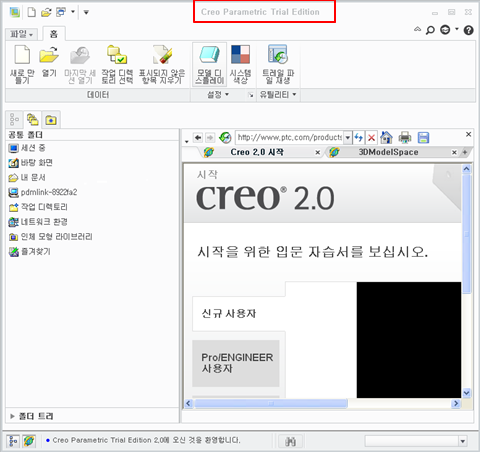Toggle the navigator display status bar icon
The width and height of the screenshot is (480, 452).
[13, 441]
